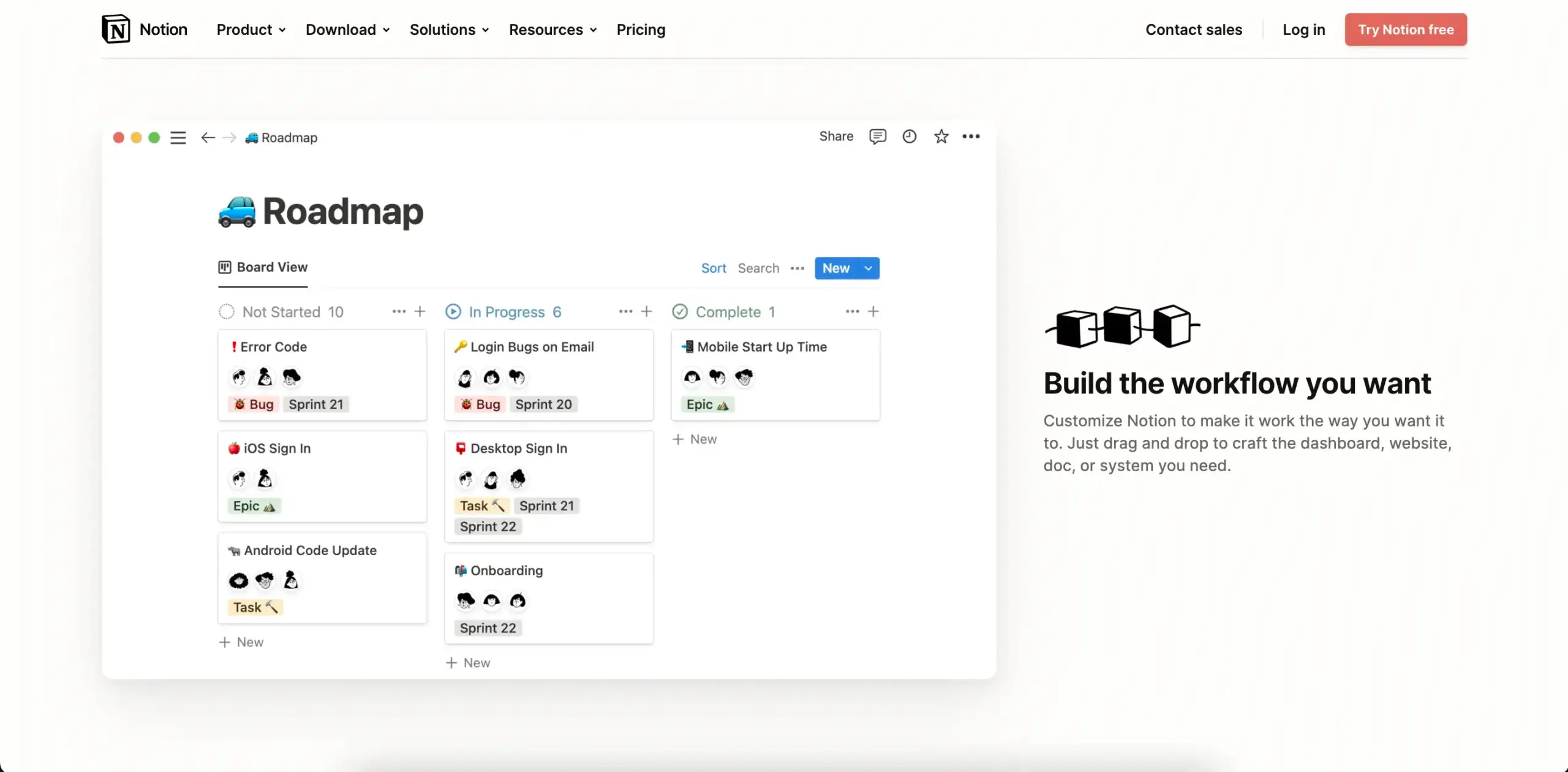
Task: Open the sidebar with the hamburger icon
Action: click(178, 137)
